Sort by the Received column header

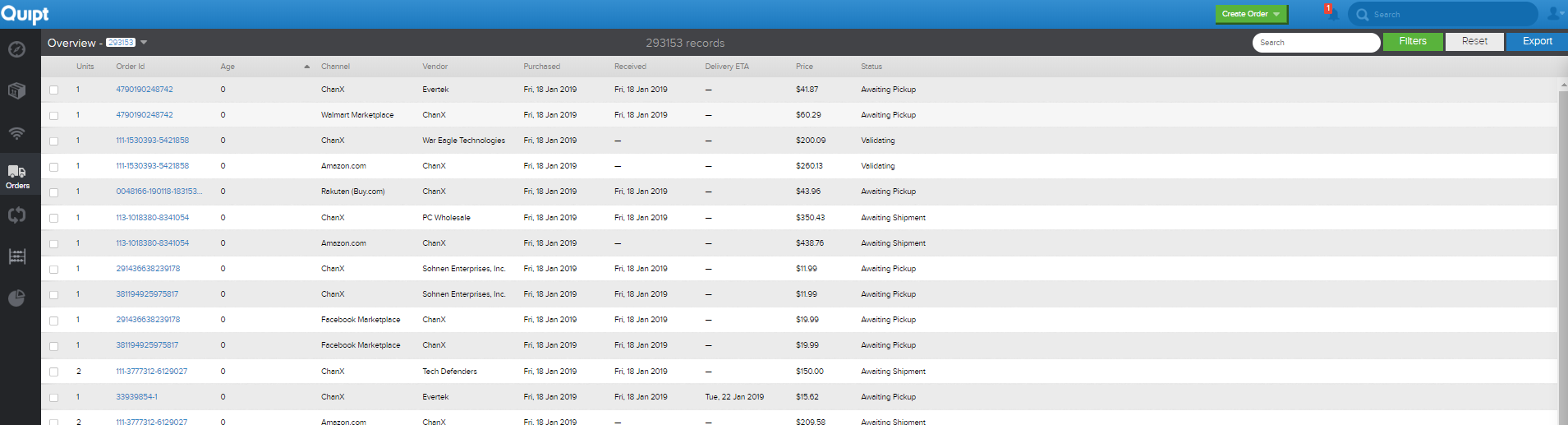pos(630,67)
